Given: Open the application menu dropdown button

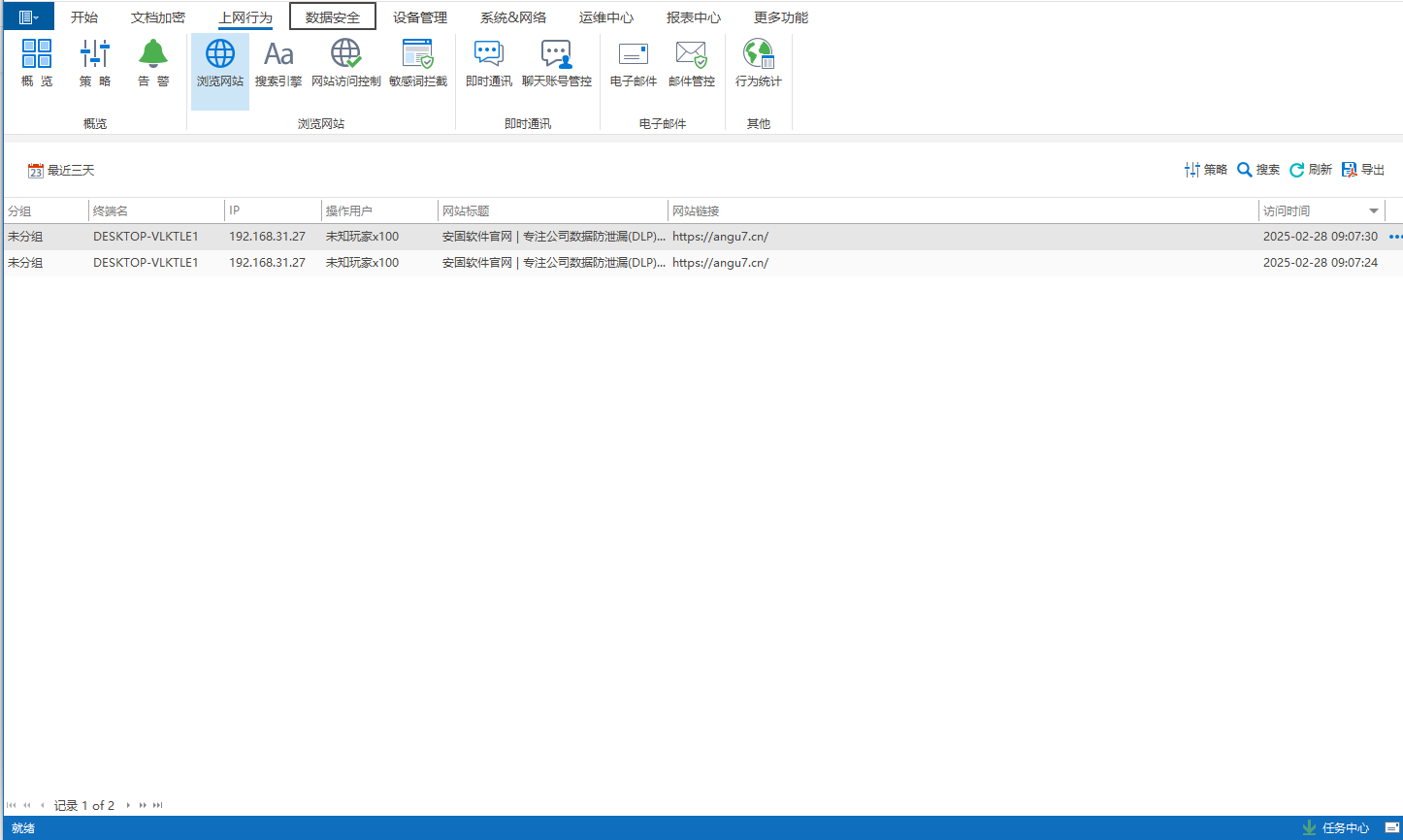Looking at the screenshot, I should pyautogui.click(x=28, y=17).
